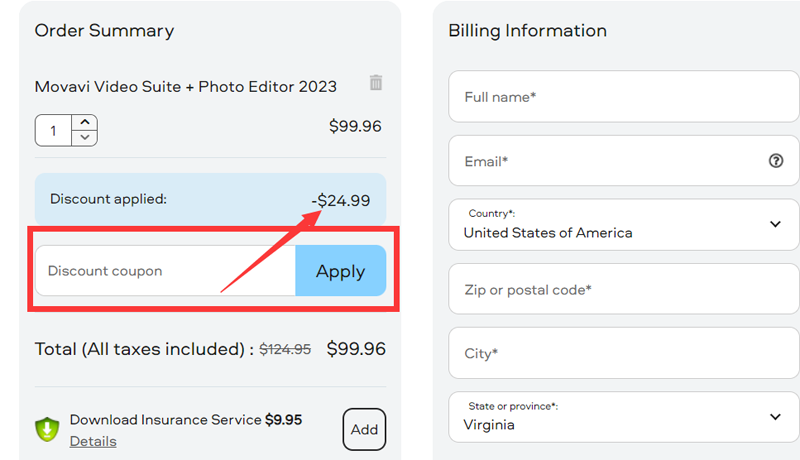Click the Movavi Video Suite product title
800x460 pixels.
[186, 86]
